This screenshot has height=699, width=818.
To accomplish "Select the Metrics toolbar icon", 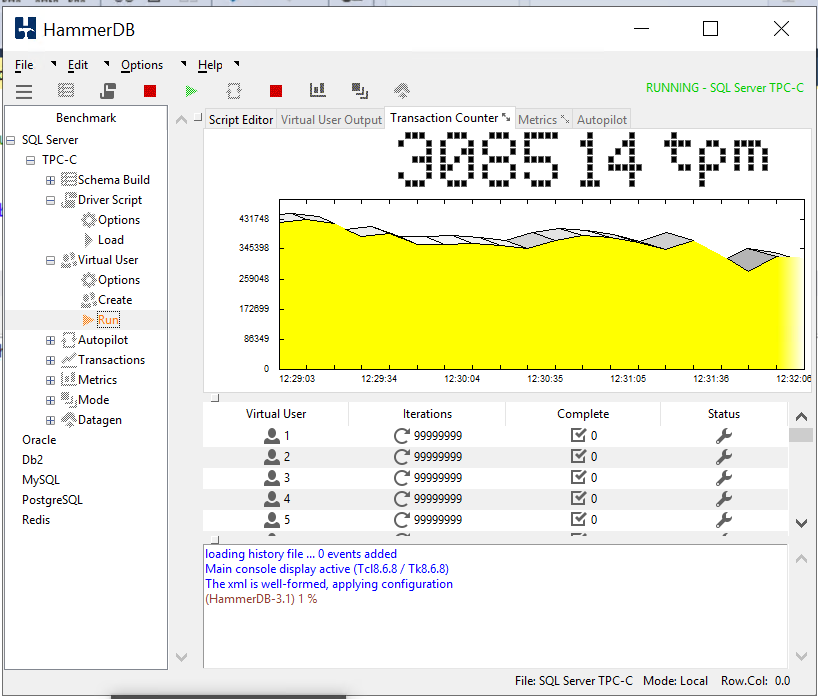I will click(x=318, y=89).
